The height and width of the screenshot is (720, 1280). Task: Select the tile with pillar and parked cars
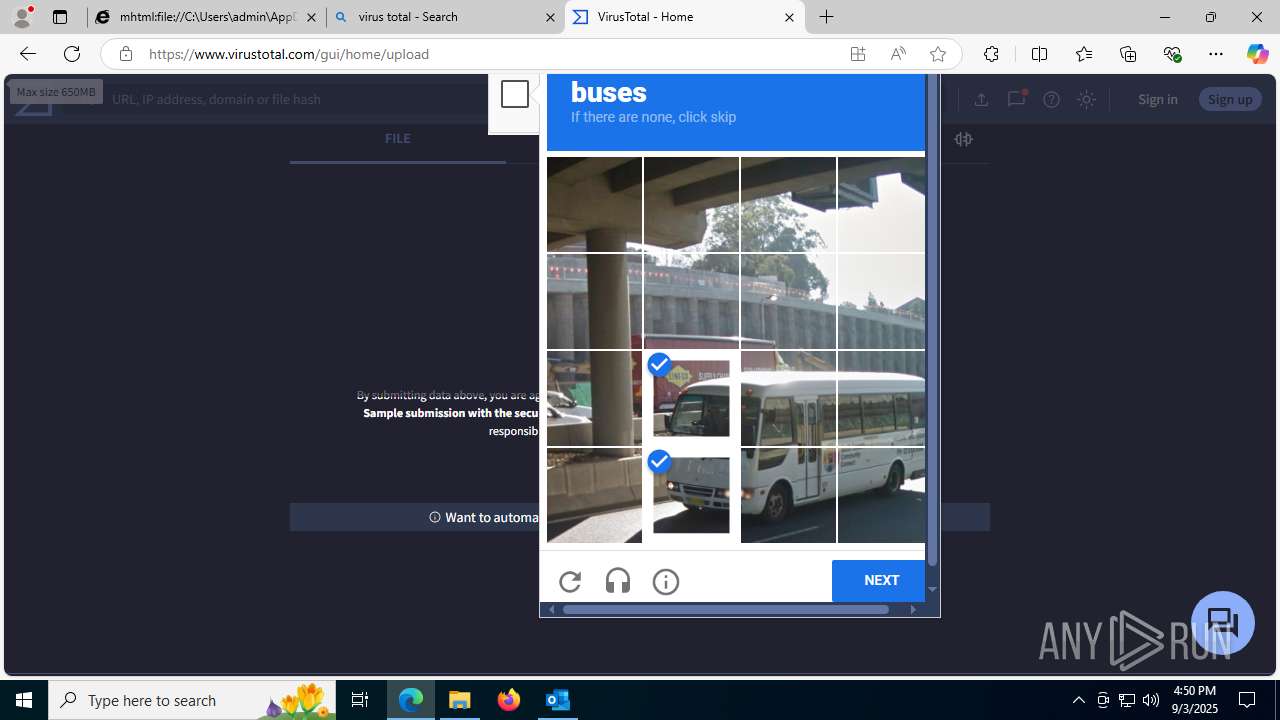coord(594,398)
